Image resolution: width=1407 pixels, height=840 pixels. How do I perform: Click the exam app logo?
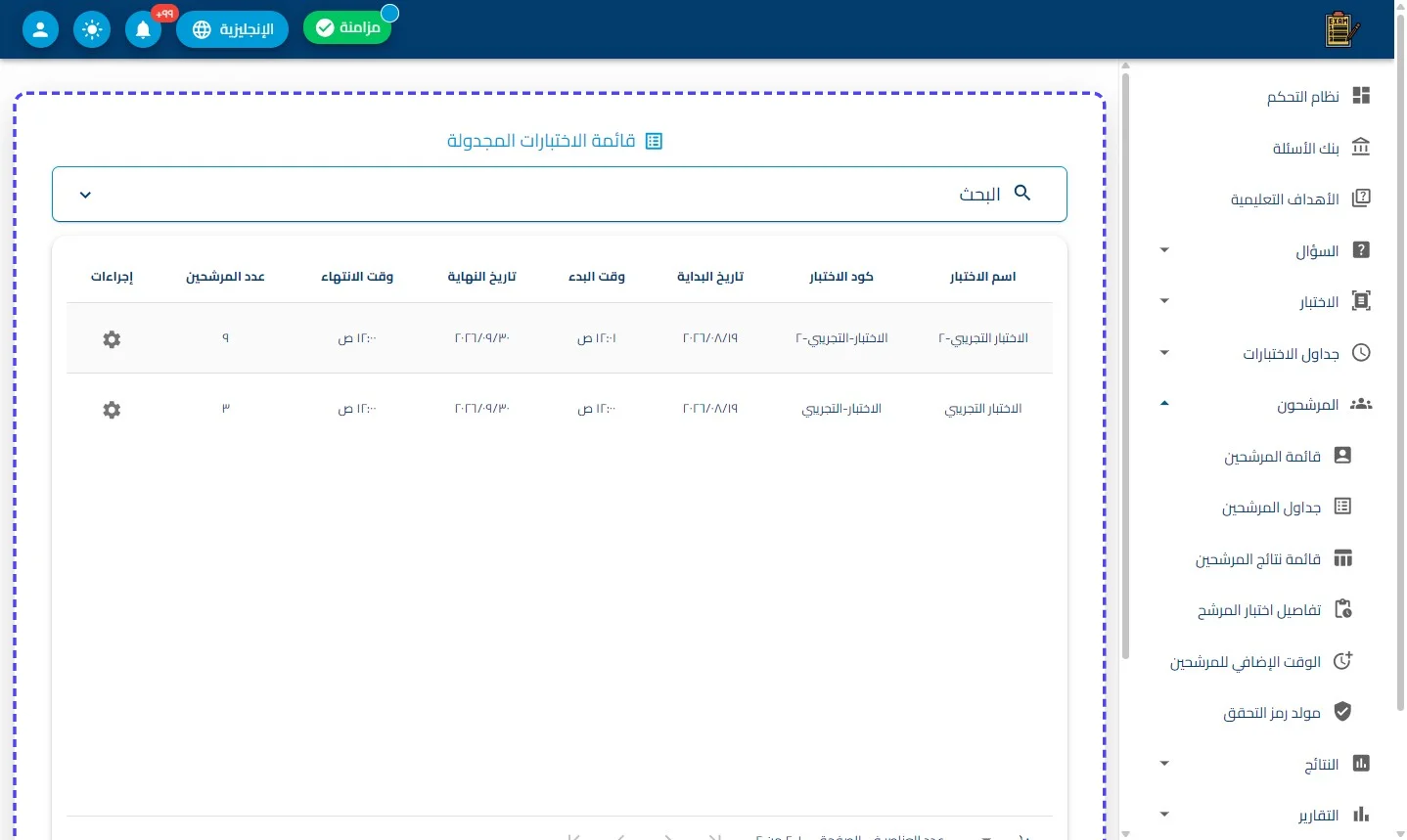[x=1342, y=29]
